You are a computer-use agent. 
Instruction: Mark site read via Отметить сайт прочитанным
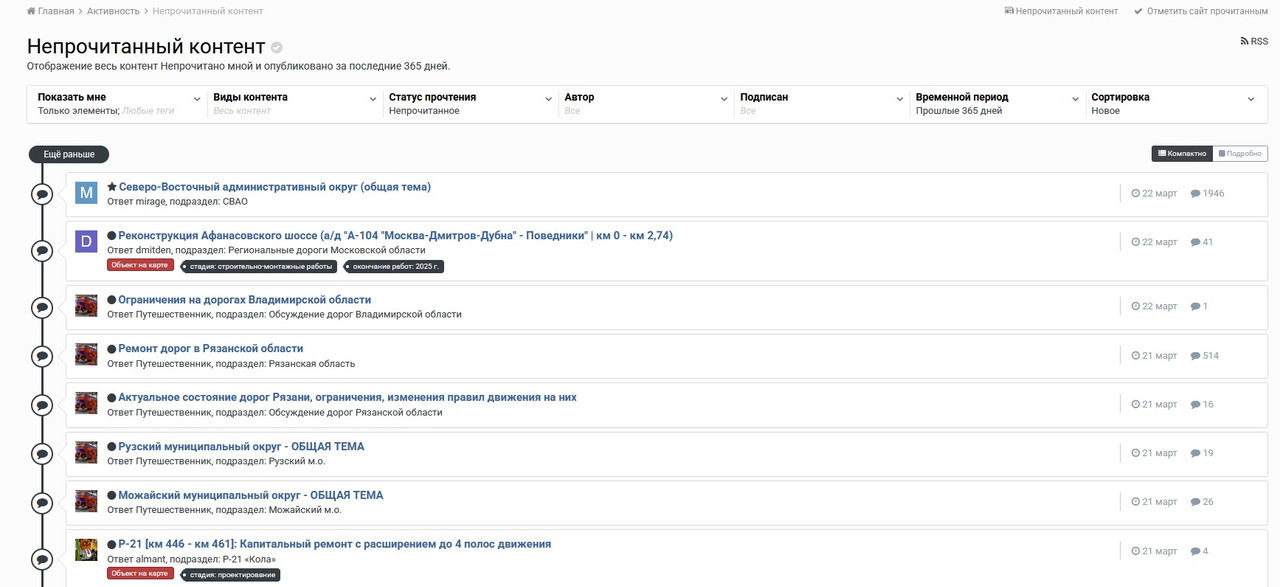[1201, 11]
